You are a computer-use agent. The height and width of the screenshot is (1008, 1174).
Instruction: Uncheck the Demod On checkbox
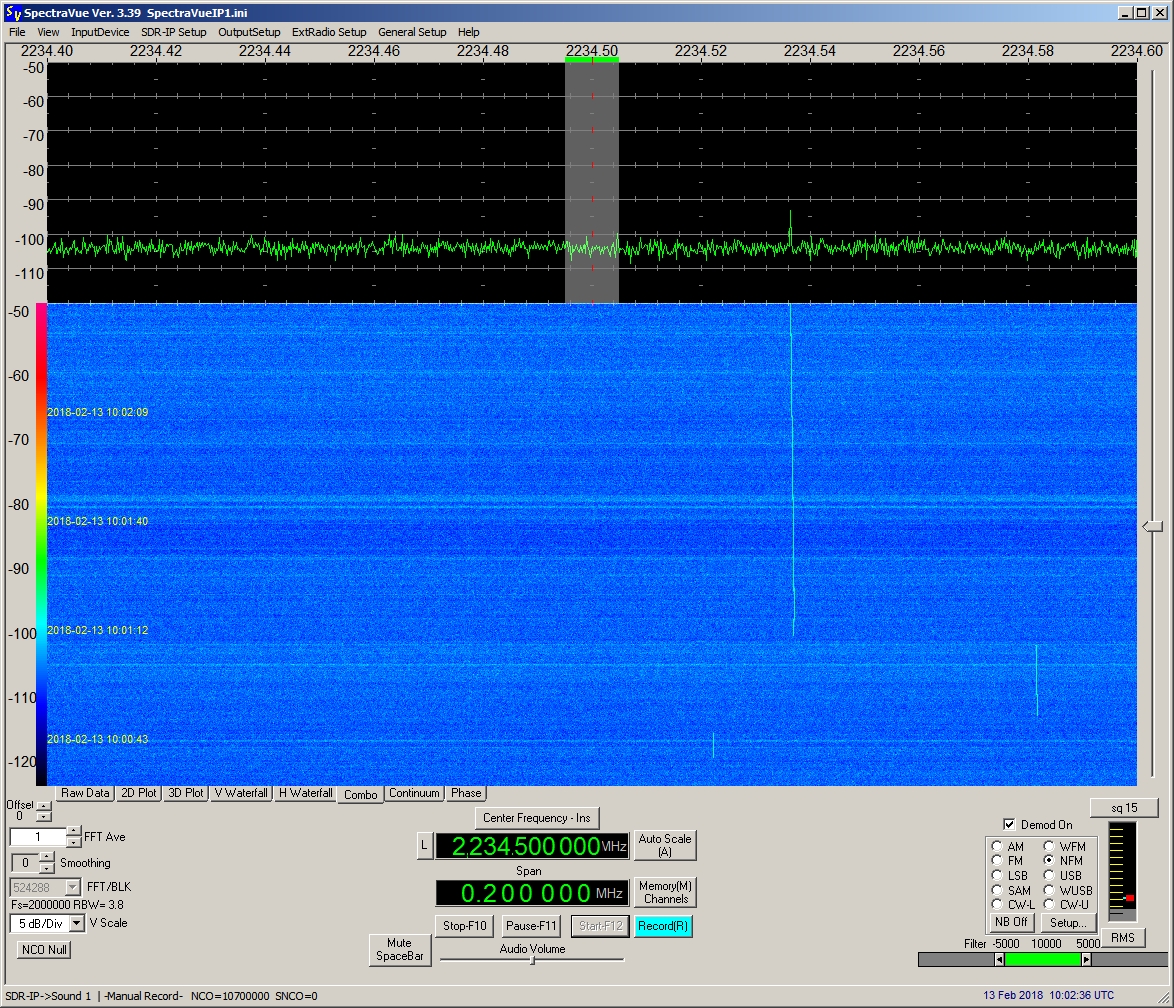tap(1009, 825)
